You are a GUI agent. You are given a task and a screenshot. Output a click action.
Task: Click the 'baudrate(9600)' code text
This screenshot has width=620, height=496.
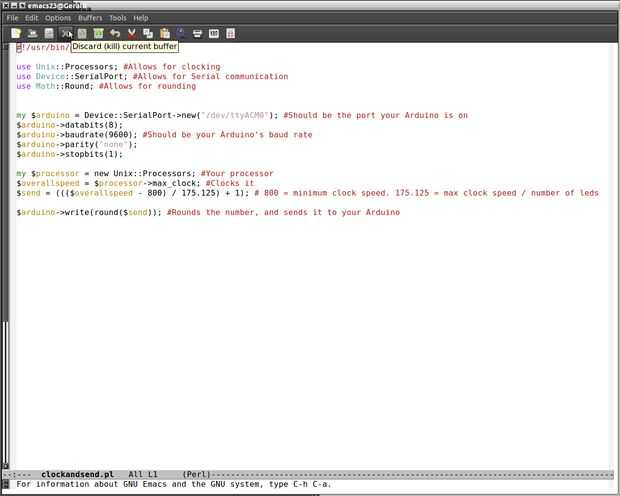[98, 134]
